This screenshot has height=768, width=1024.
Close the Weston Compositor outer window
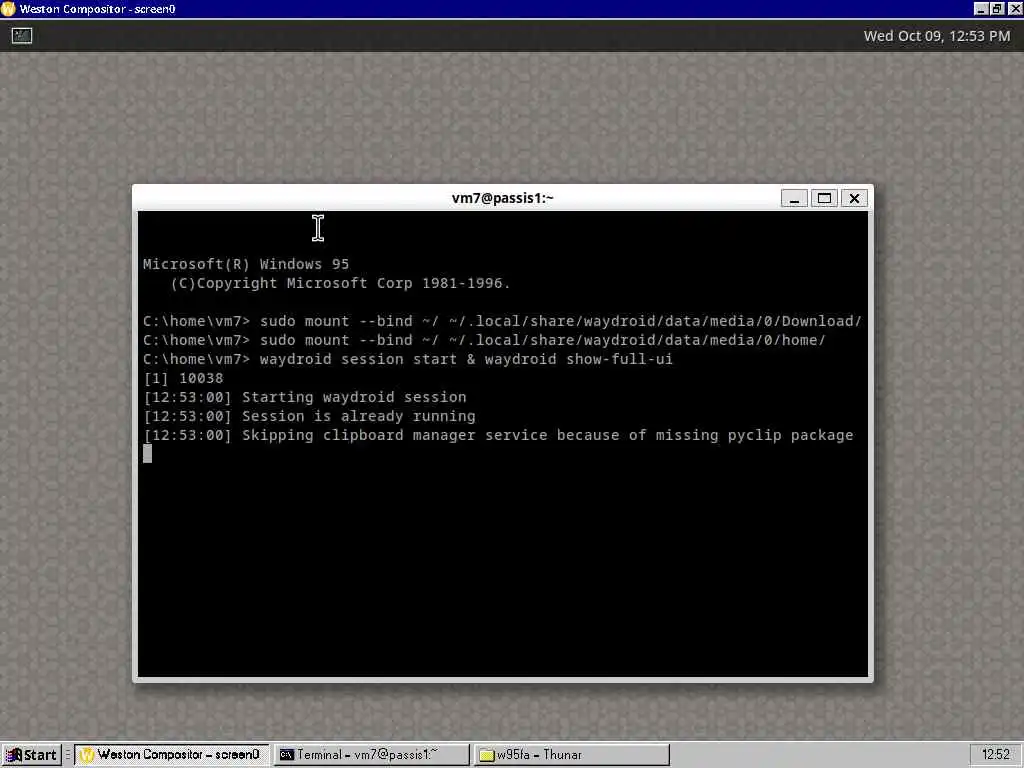1014,9
